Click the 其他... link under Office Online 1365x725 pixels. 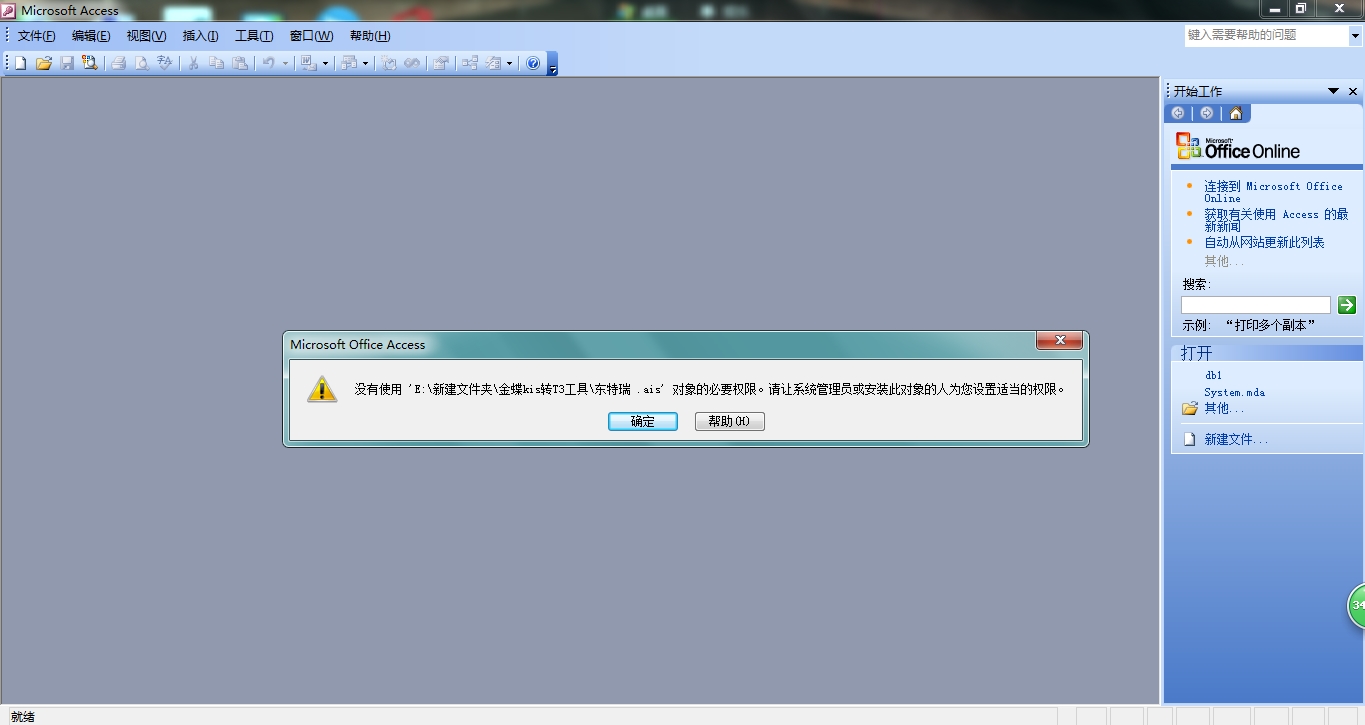click(1224, 262)
